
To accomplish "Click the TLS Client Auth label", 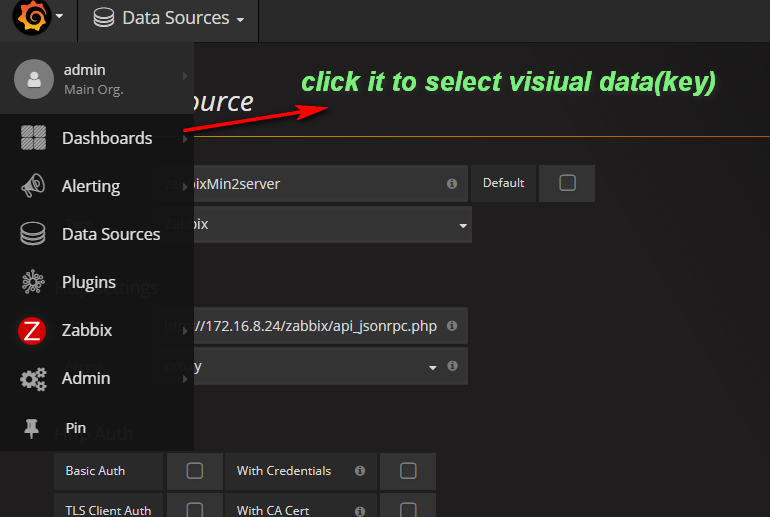I will tap(108, 511).
